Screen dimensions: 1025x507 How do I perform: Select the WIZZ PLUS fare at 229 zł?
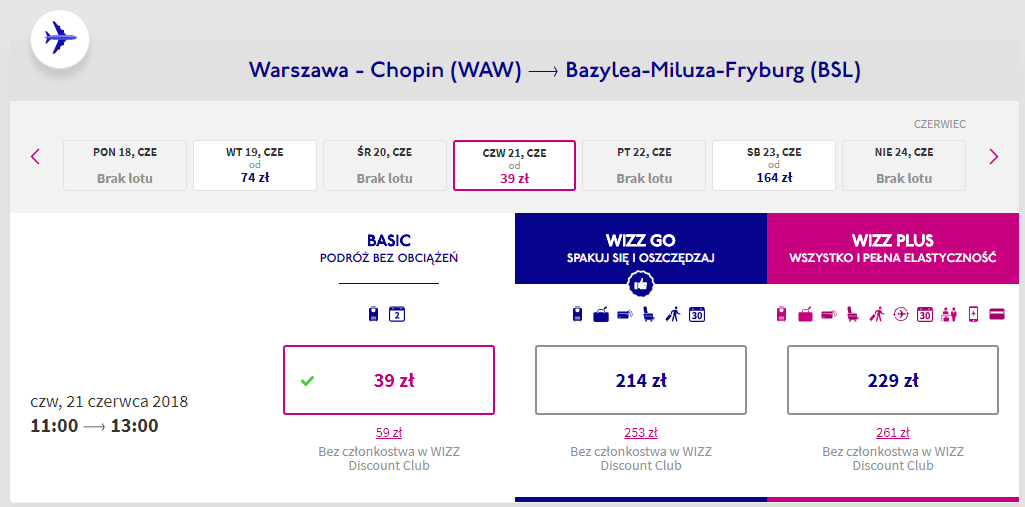pos(893,380)
